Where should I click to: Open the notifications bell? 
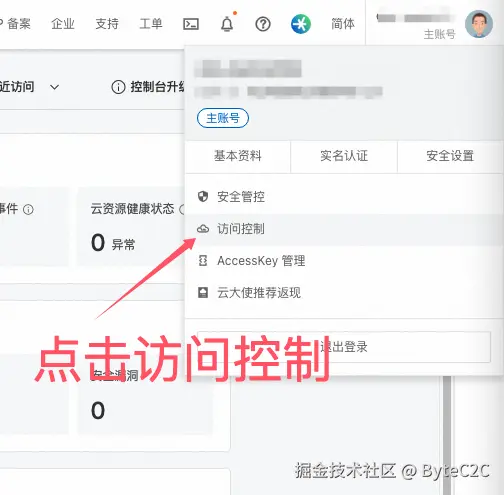tap(227, 24)
